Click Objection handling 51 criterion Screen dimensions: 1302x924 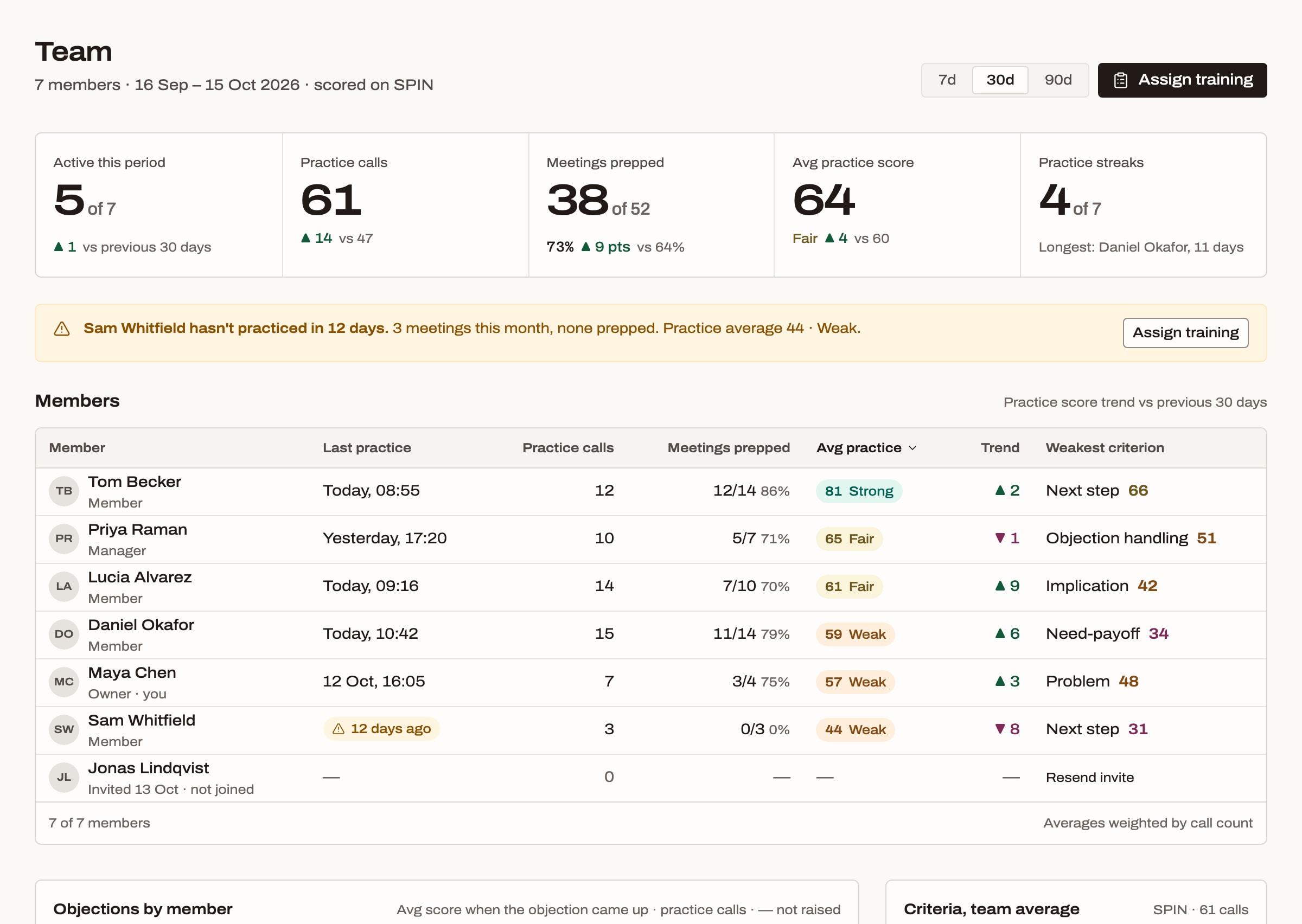(x=1131, y=538)
